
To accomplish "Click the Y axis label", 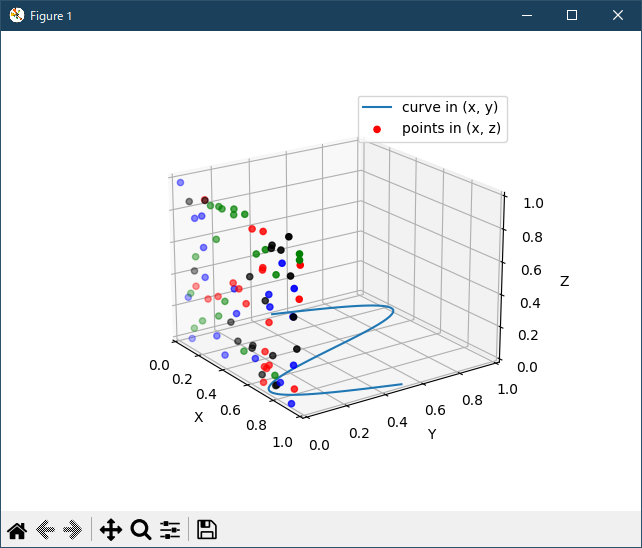I will [x=432, y=434].
